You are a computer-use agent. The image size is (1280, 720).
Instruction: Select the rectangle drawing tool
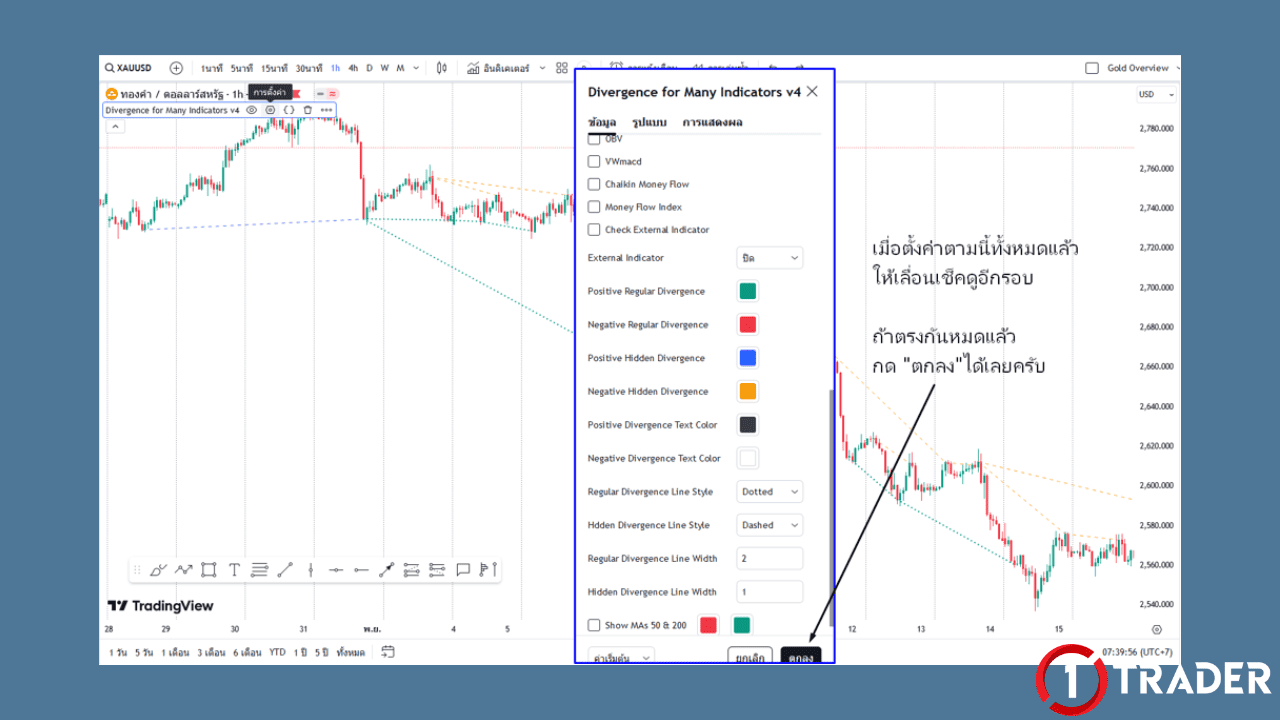[208, 570]
